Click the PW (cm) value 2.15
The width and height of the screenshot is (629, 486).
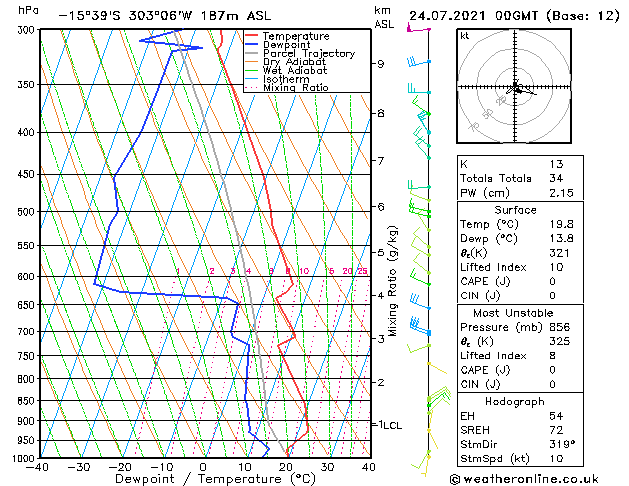coord(561,193)
